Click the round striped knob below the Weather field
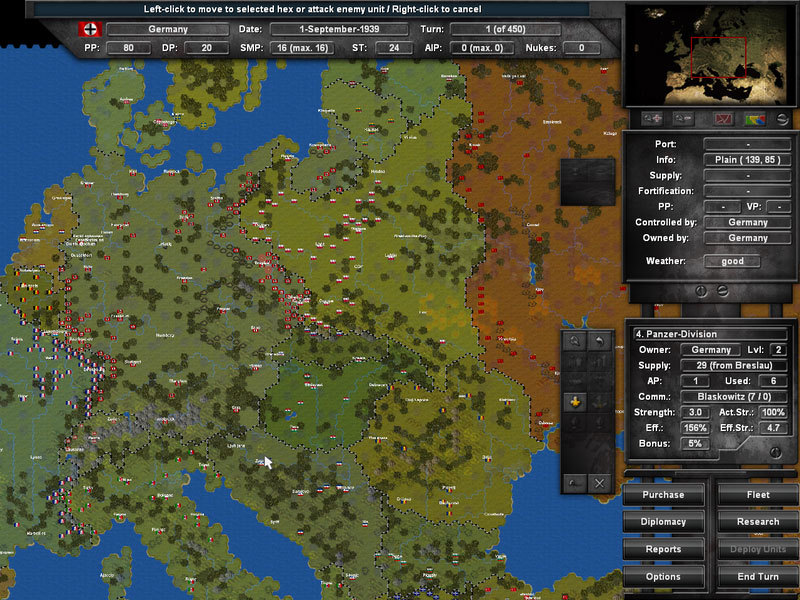 [x=722, y=291]
